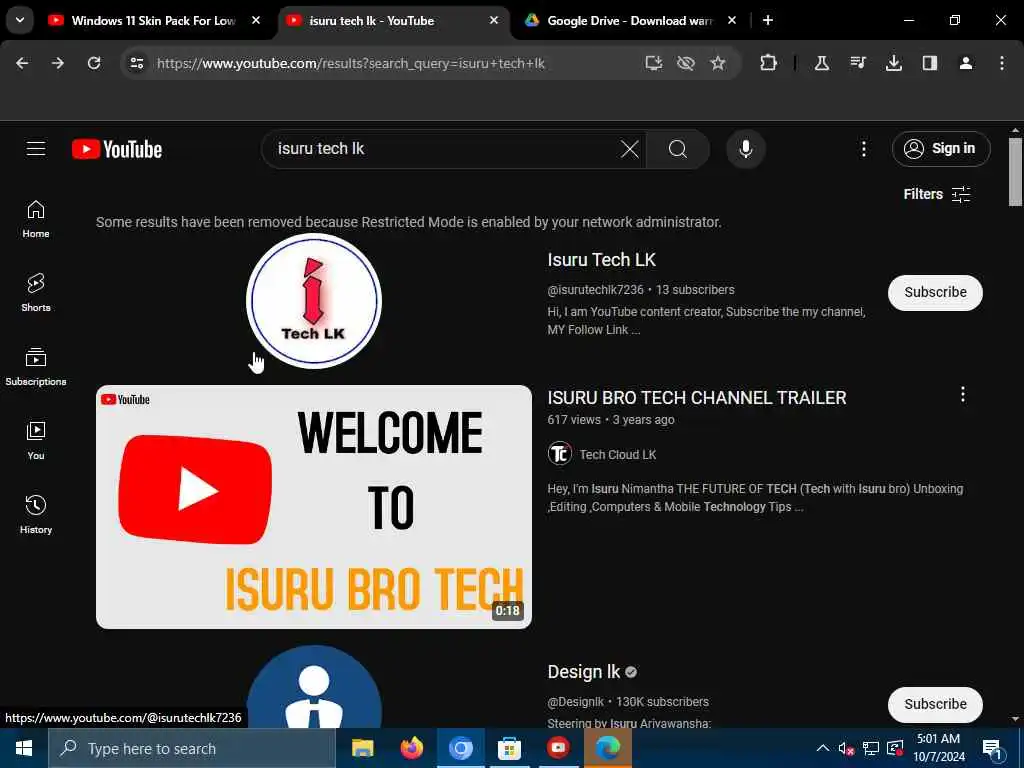The image size is (1024, 768).
Task: Open the YouTube guide hamburger menu
Action: (x=36, y=149)
